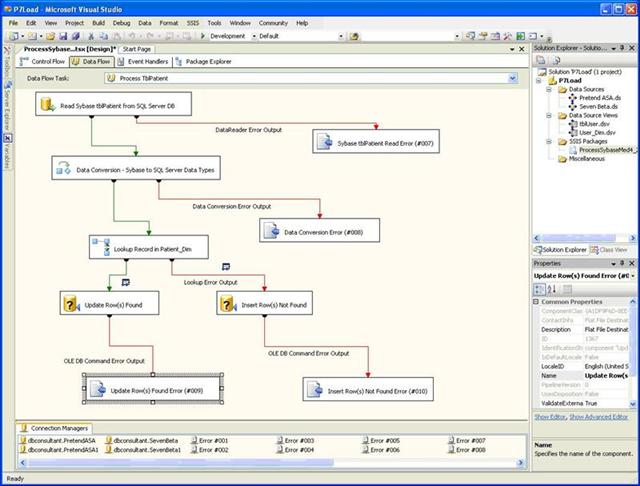
Task: Select Error #007 connection manager
Action: coord(467,441)
